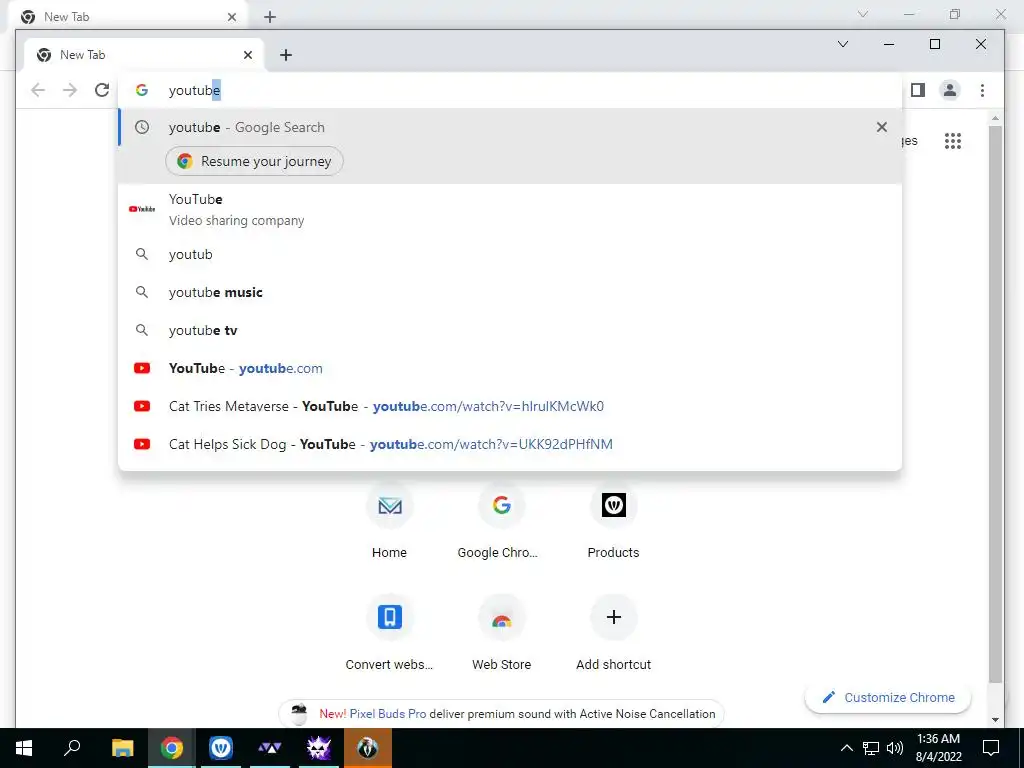Remove the youtube history suggestion with X
1024x768 pixels.
tap(882, 127)
